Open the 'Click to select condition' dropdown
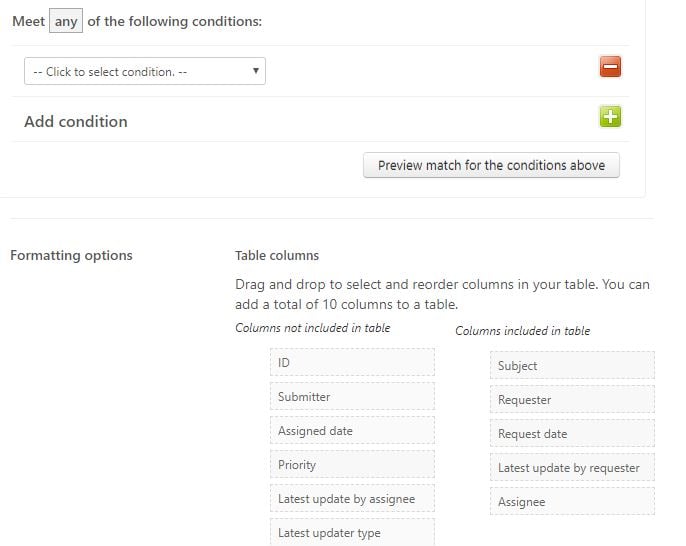Viewport: 686px width, 546px height. [x=145, y=71]
